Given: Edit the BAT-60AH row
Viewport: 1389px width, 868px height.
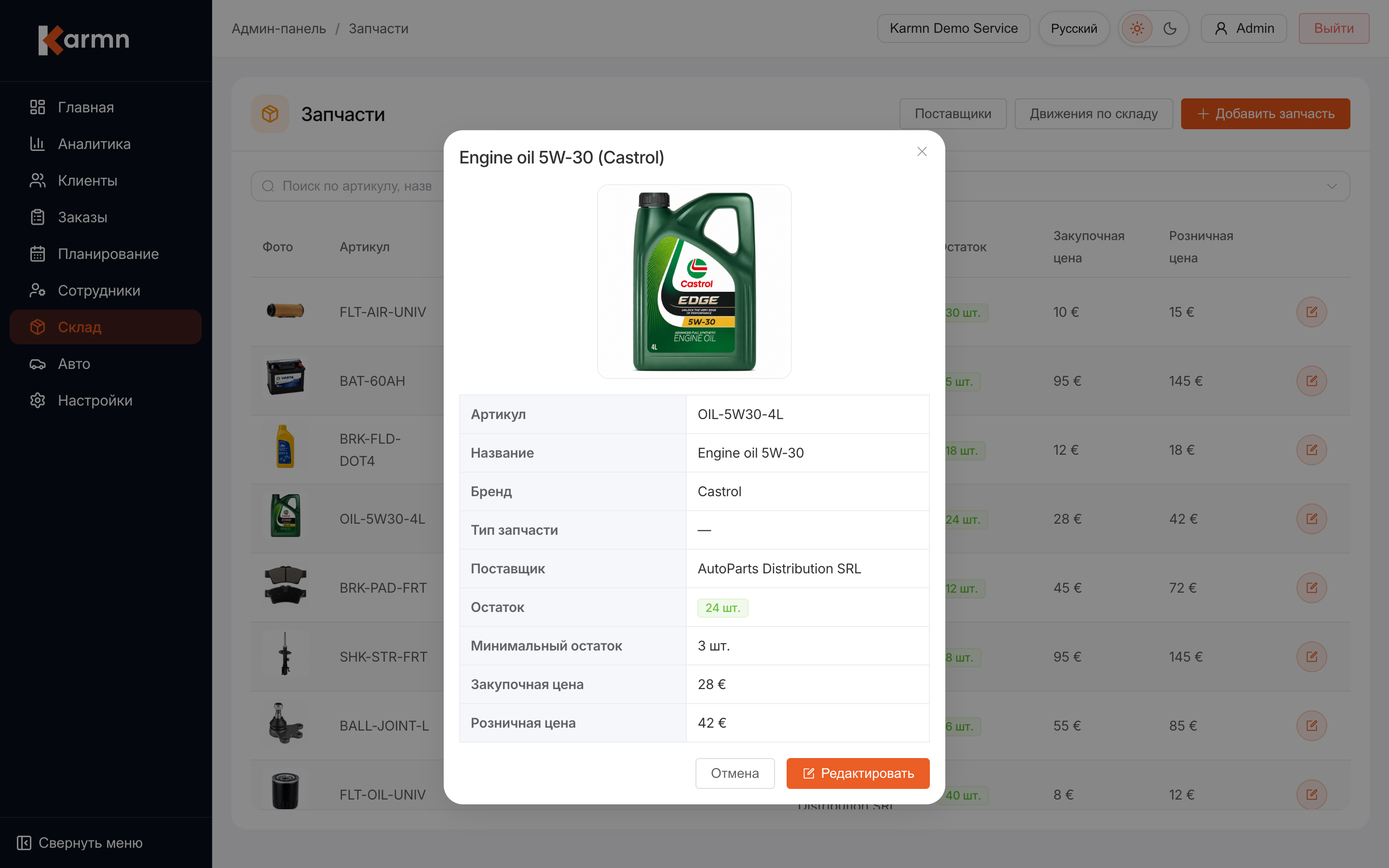Looking at the screenshot, I should 1311,381.
